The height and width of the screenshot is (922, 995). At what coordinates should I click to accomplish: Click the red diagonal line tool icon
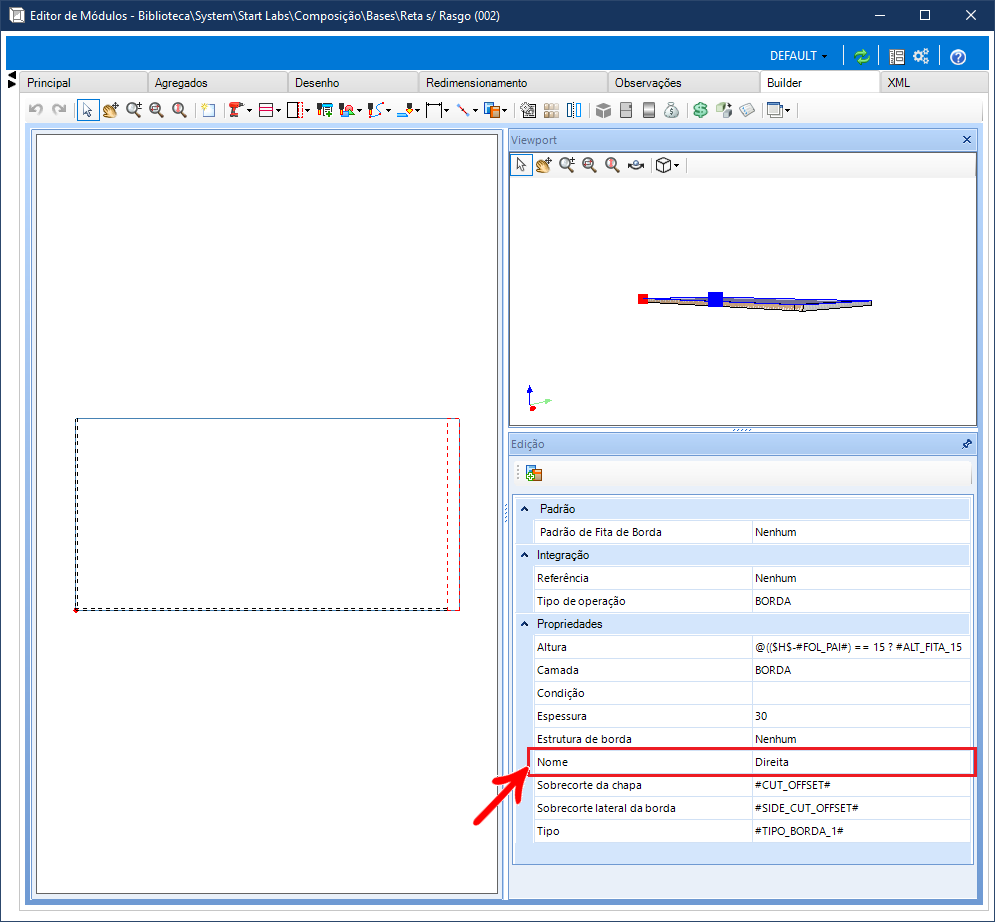pyautogui.click(x=463, y=110)
